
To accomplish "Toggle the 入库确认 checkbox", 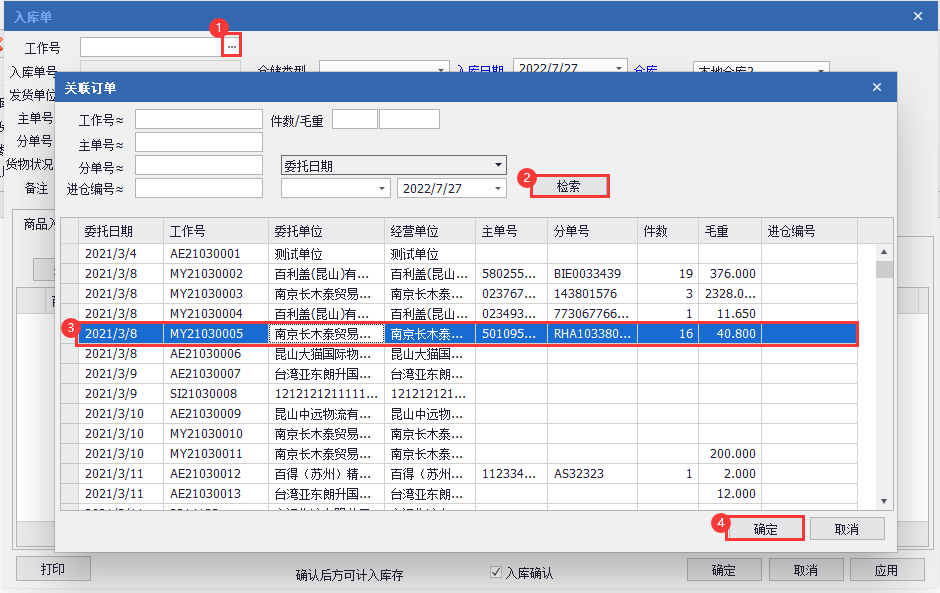I will pyautogui.click(x=496, y=572).
